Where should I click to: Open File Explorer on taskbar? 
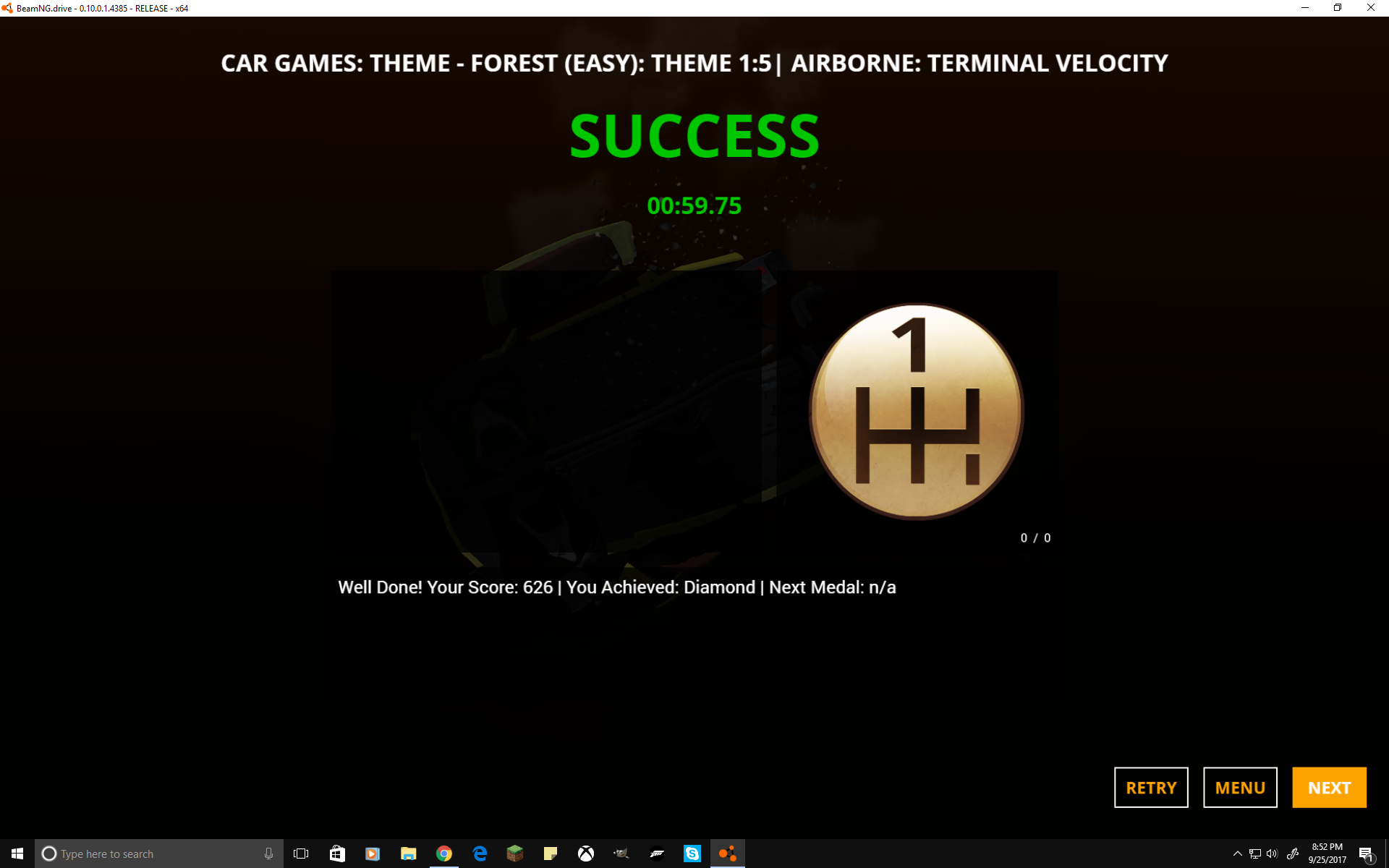click(x=408, y=854)
